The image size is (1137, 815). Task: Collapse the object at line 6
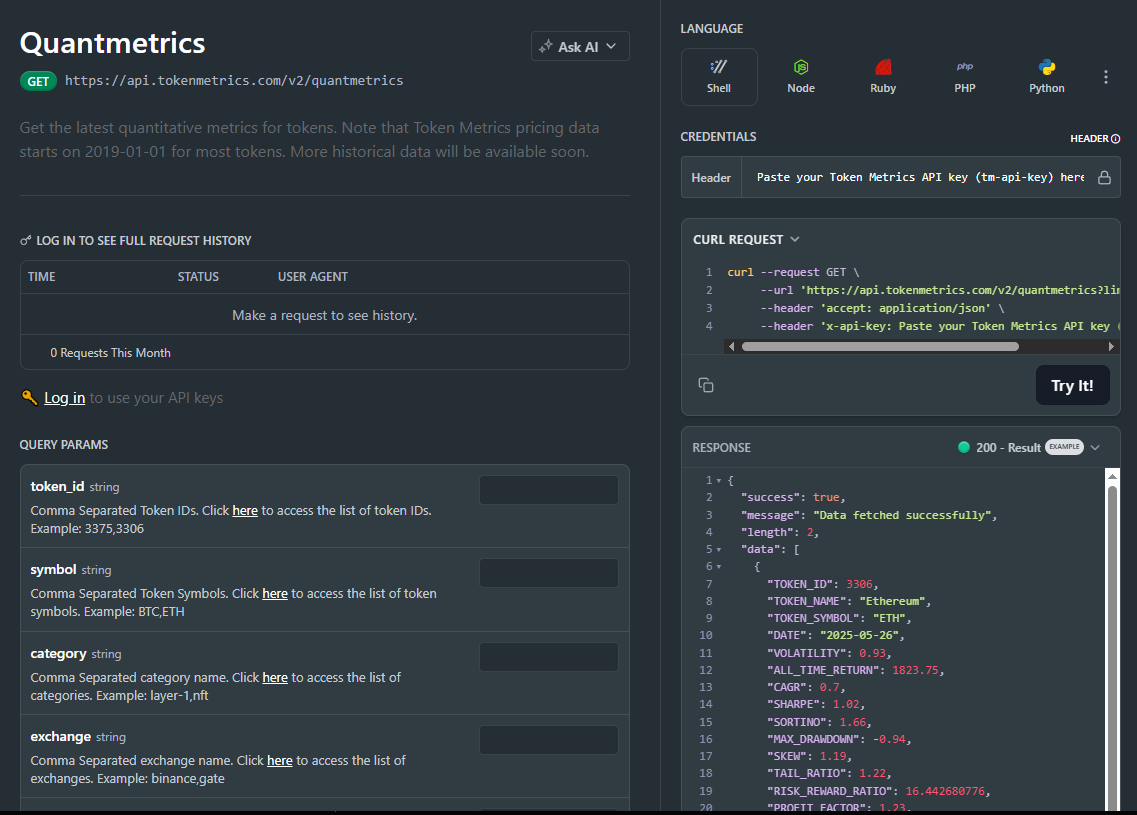tap(719, 567)
